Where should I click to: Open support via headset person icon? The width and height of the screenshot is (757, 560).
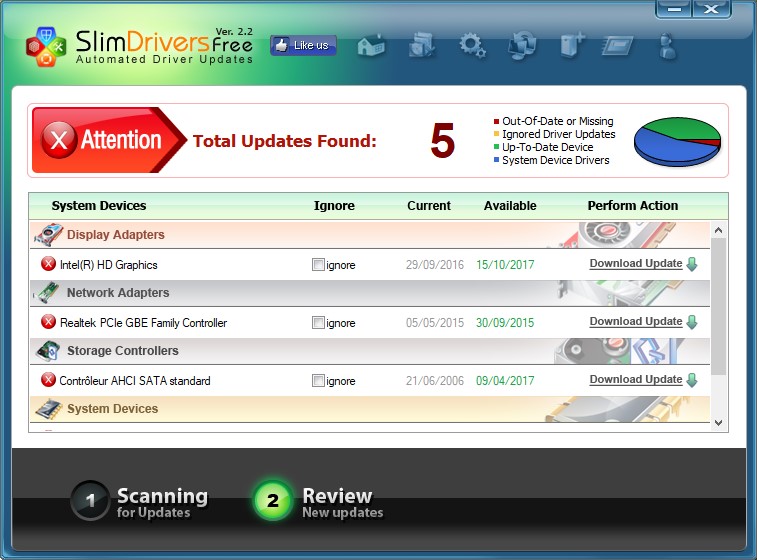668,45
